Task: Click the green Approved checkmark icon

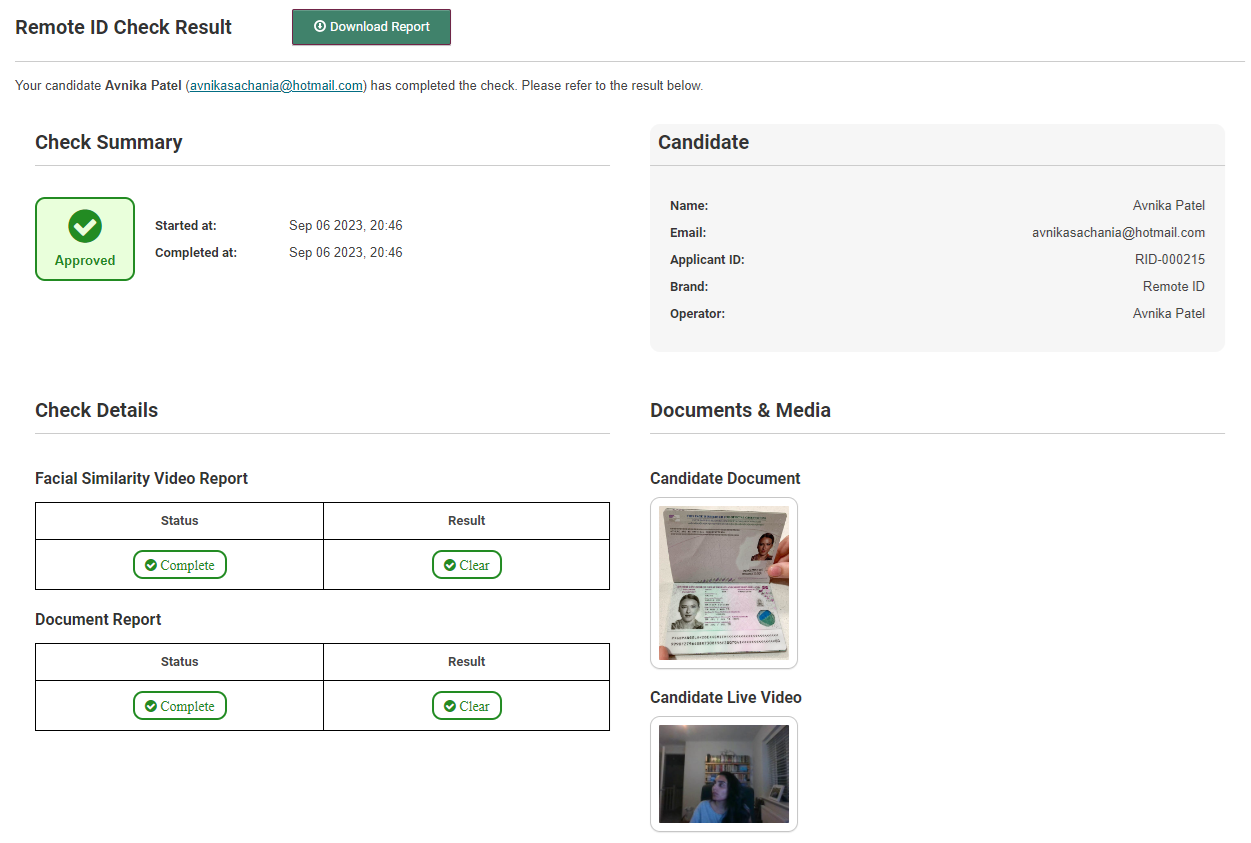Action: tap(85, 226)
